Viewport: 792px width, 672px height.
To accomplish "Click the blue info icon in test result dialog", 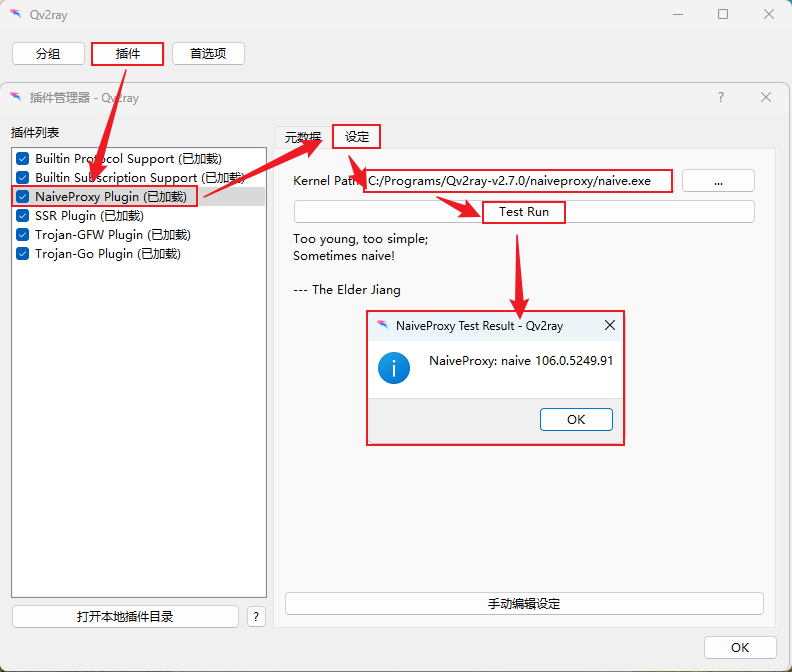I will tap(394, 369).
